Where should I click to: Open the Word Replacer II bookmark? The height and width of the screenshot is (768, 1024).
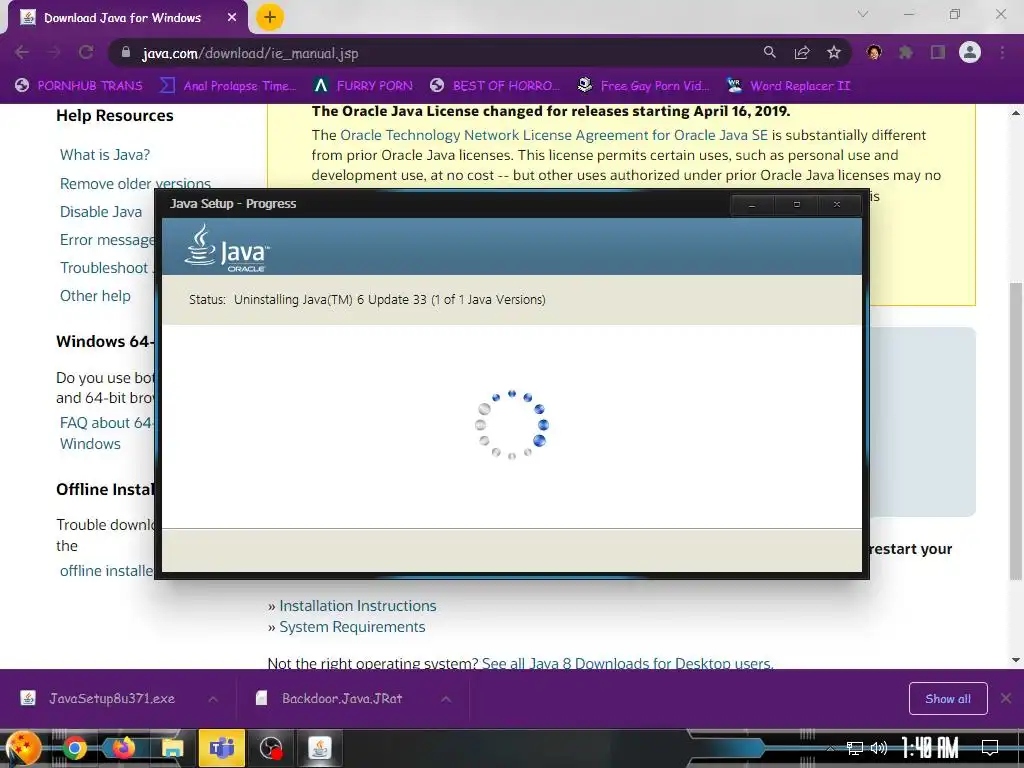coord(789,86)
